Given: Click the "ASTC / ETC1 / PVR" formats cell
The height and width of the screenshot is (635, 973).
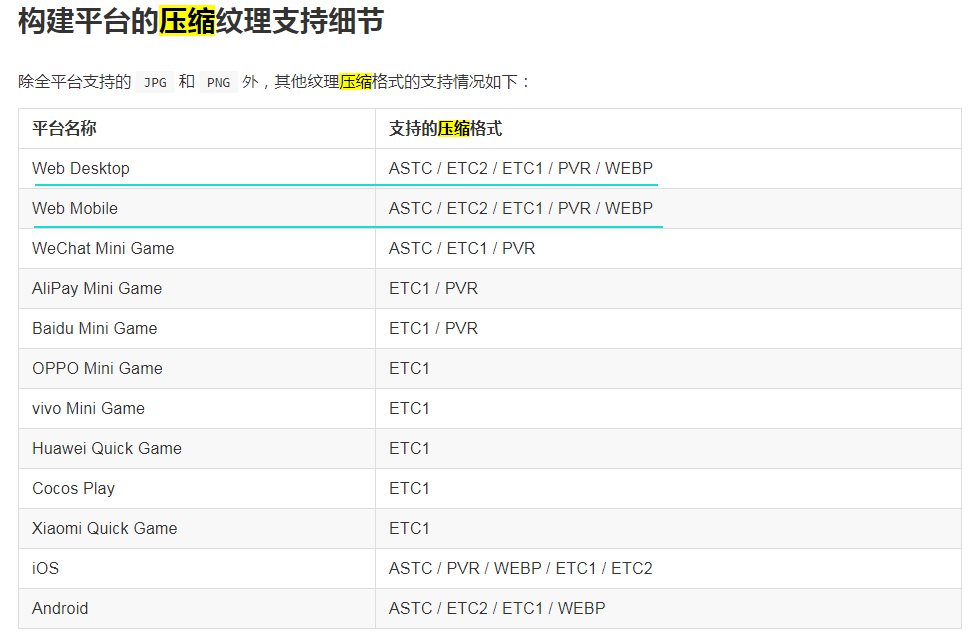Looking at the screenshot, I should [x=462, y=248].
